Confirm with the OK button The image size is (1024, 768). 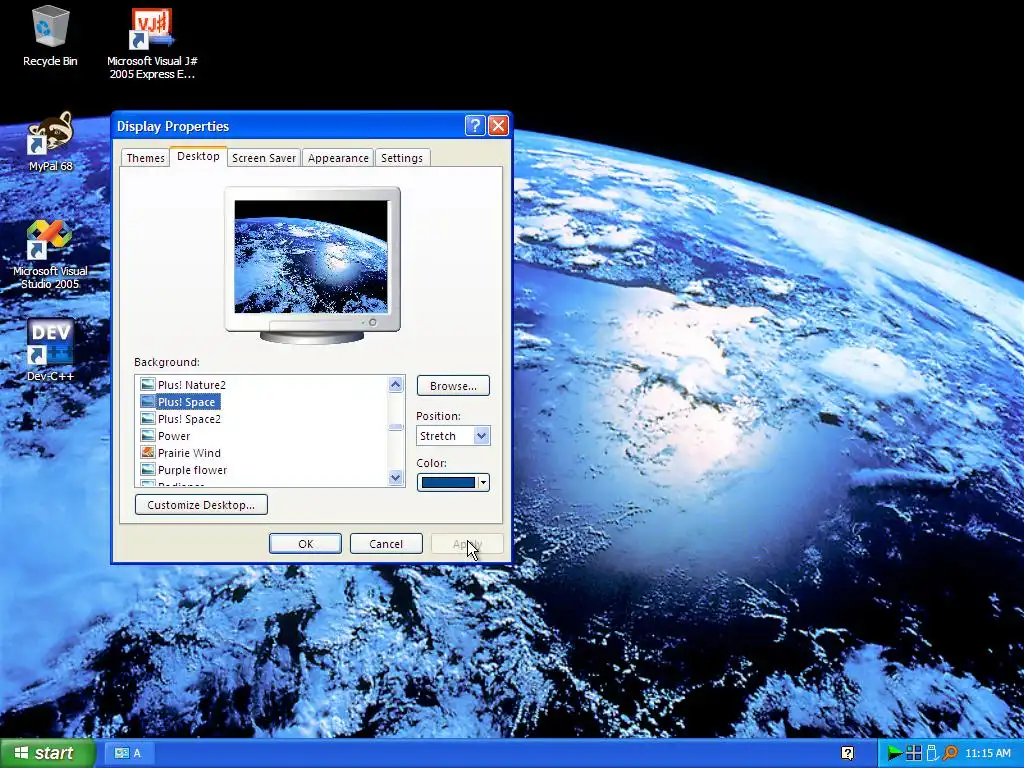(x=305, y=543)
